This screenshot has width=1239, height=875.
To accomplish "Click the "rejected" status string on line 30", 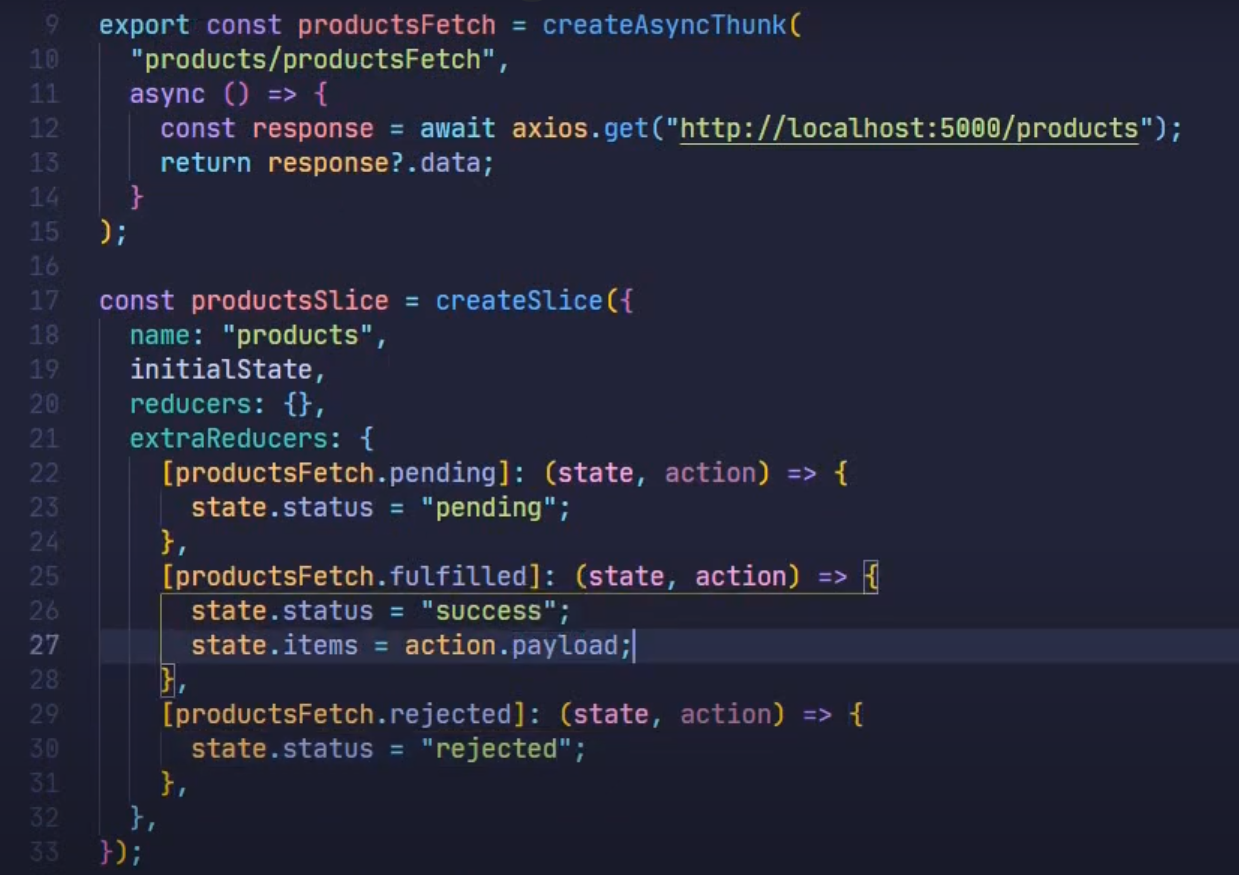I will (x=498, y=748).
